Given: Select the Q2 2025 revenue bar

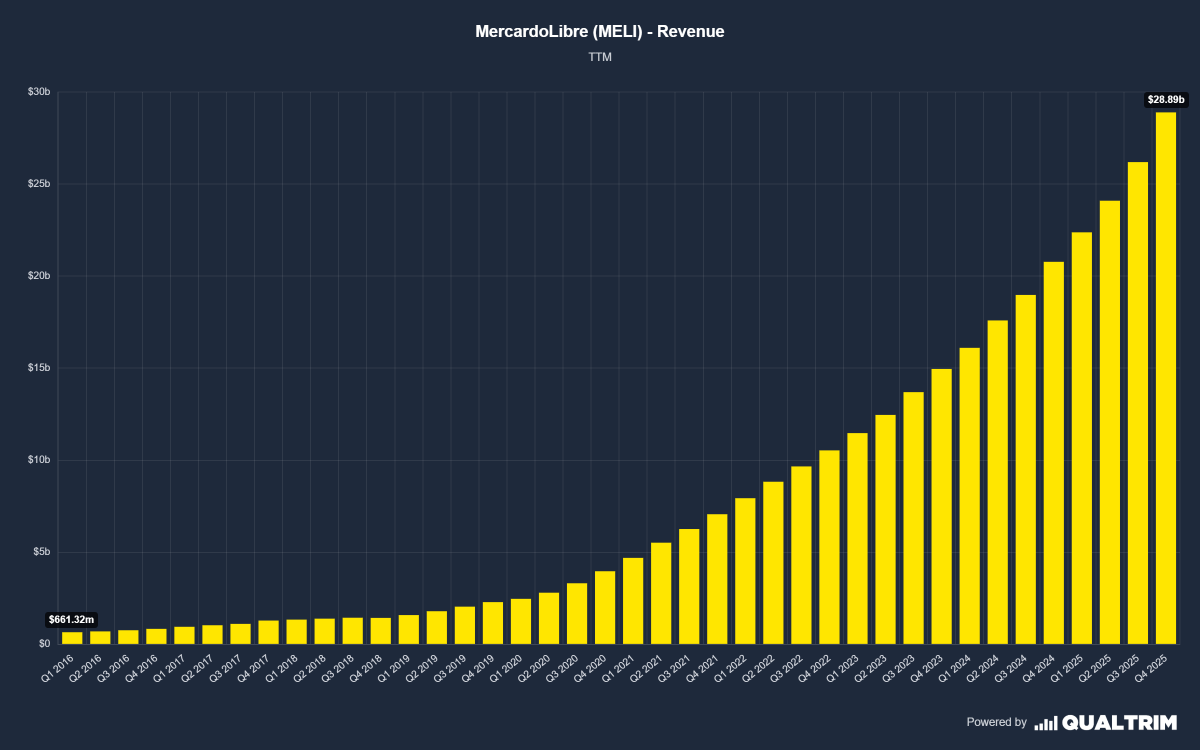Looking at the screenshot, I should [x=1110, y=422].
